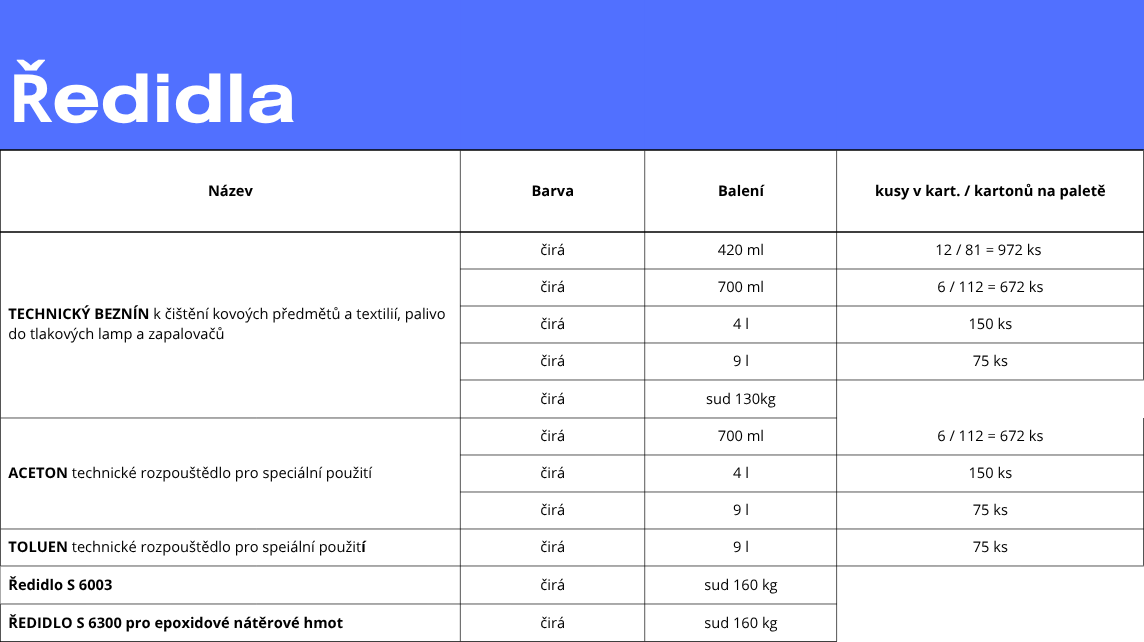The image size is (1144, 642).
Task: Select the 150 ks cell for Aceton
Action: click(989, 473)
